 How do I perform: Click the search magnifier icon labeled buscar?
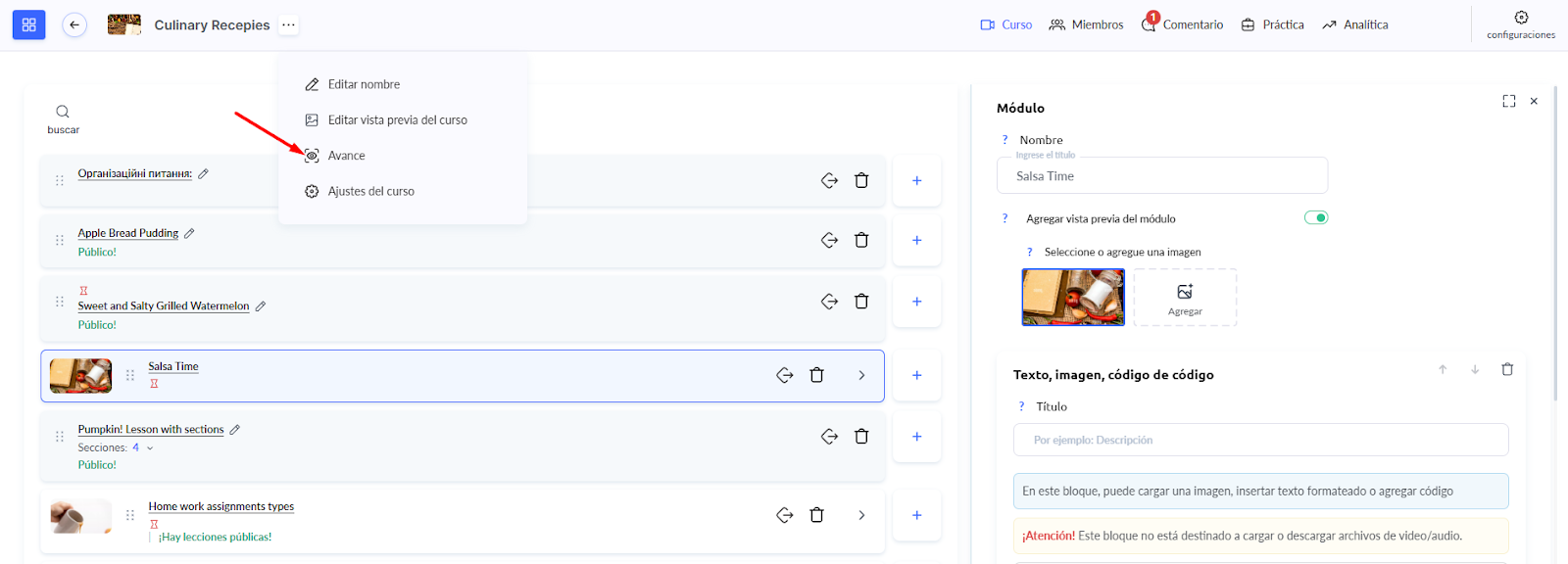point(63,113)
